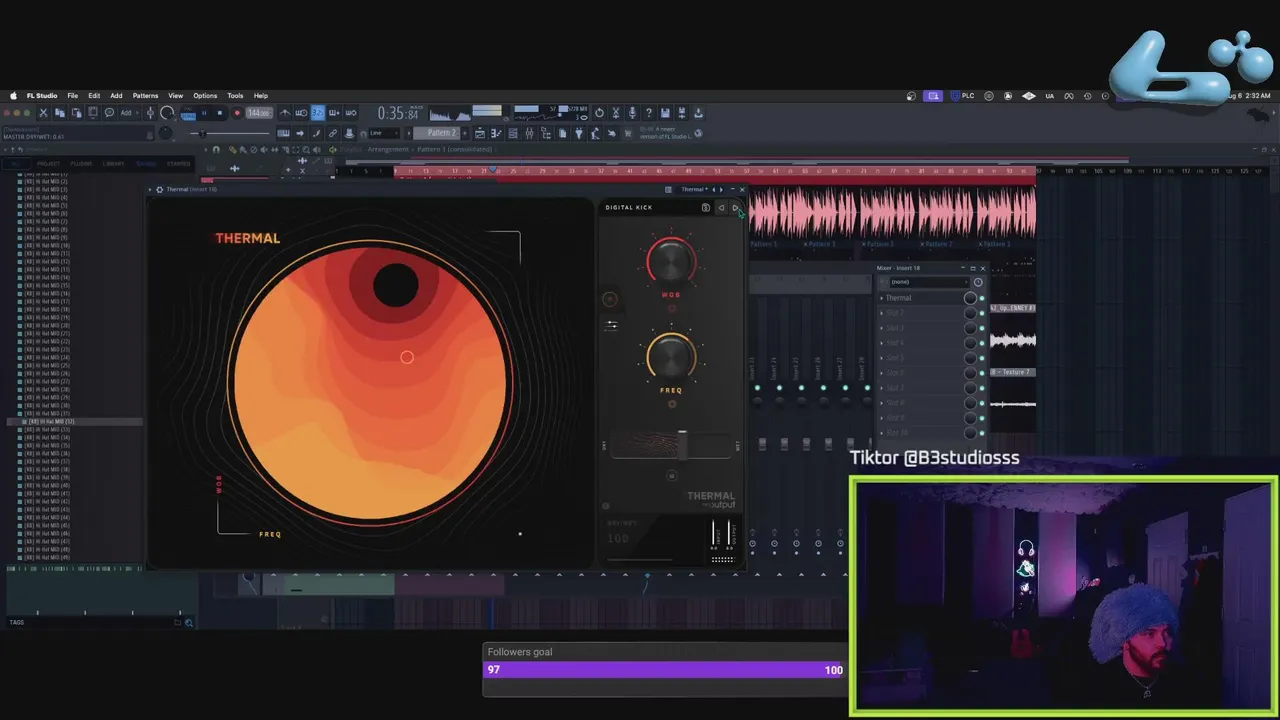
Task: Open the Tools menu
Action: coord(235,96)
